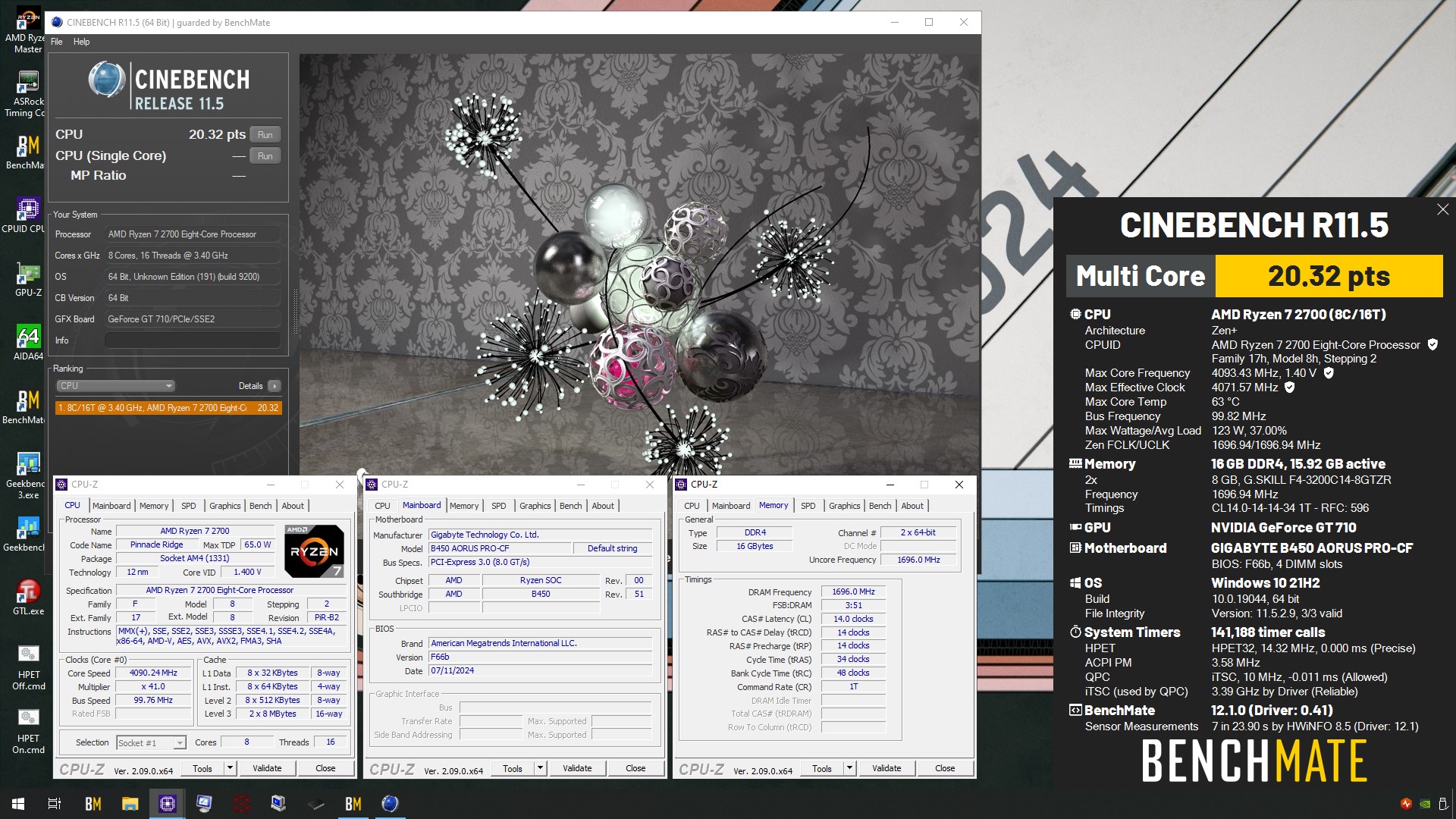Open the ranking CPU dropdown in Cinebench

click(x=116, y=386)
